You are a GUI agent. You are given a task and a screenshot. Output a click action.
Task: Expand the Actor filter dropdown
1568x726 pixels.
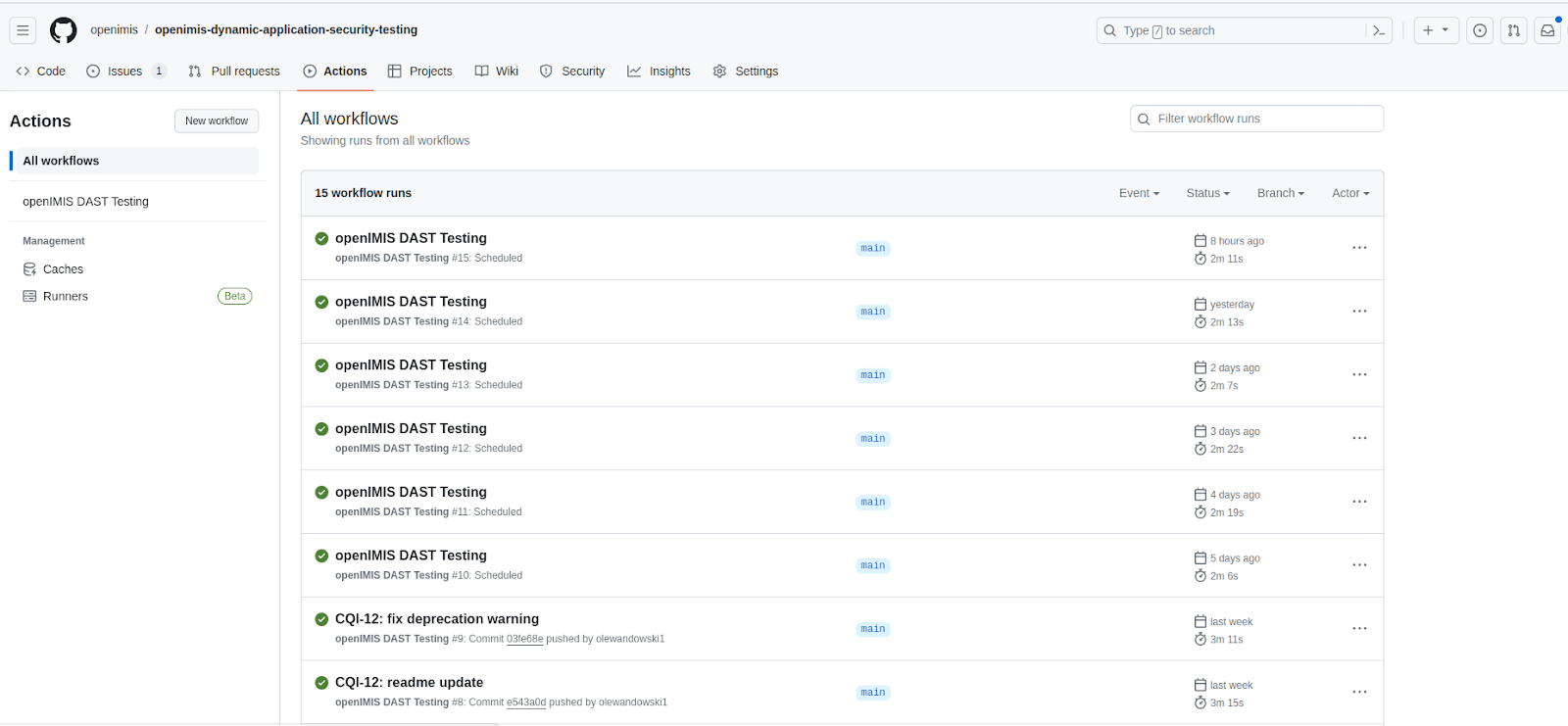point(1350,193)
